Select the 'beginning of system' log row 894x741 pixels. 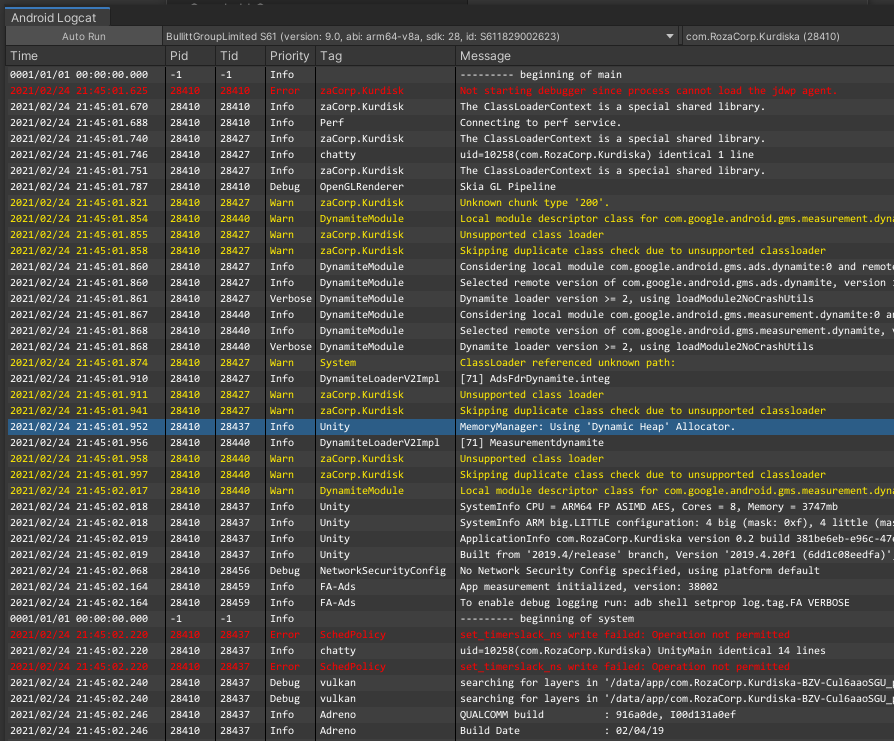click(x=450, y=618)
